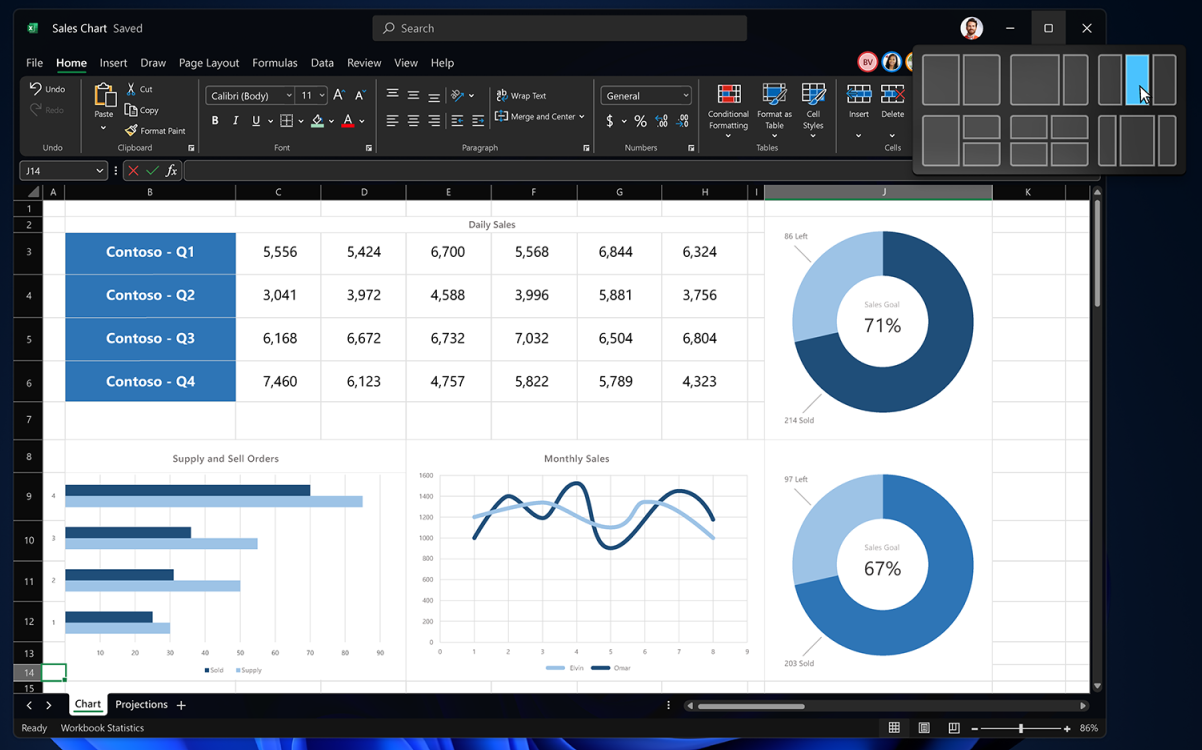Select Top Align in the Paragraph group
This screenshot has height=750, width=1202.
click(392, 95)
